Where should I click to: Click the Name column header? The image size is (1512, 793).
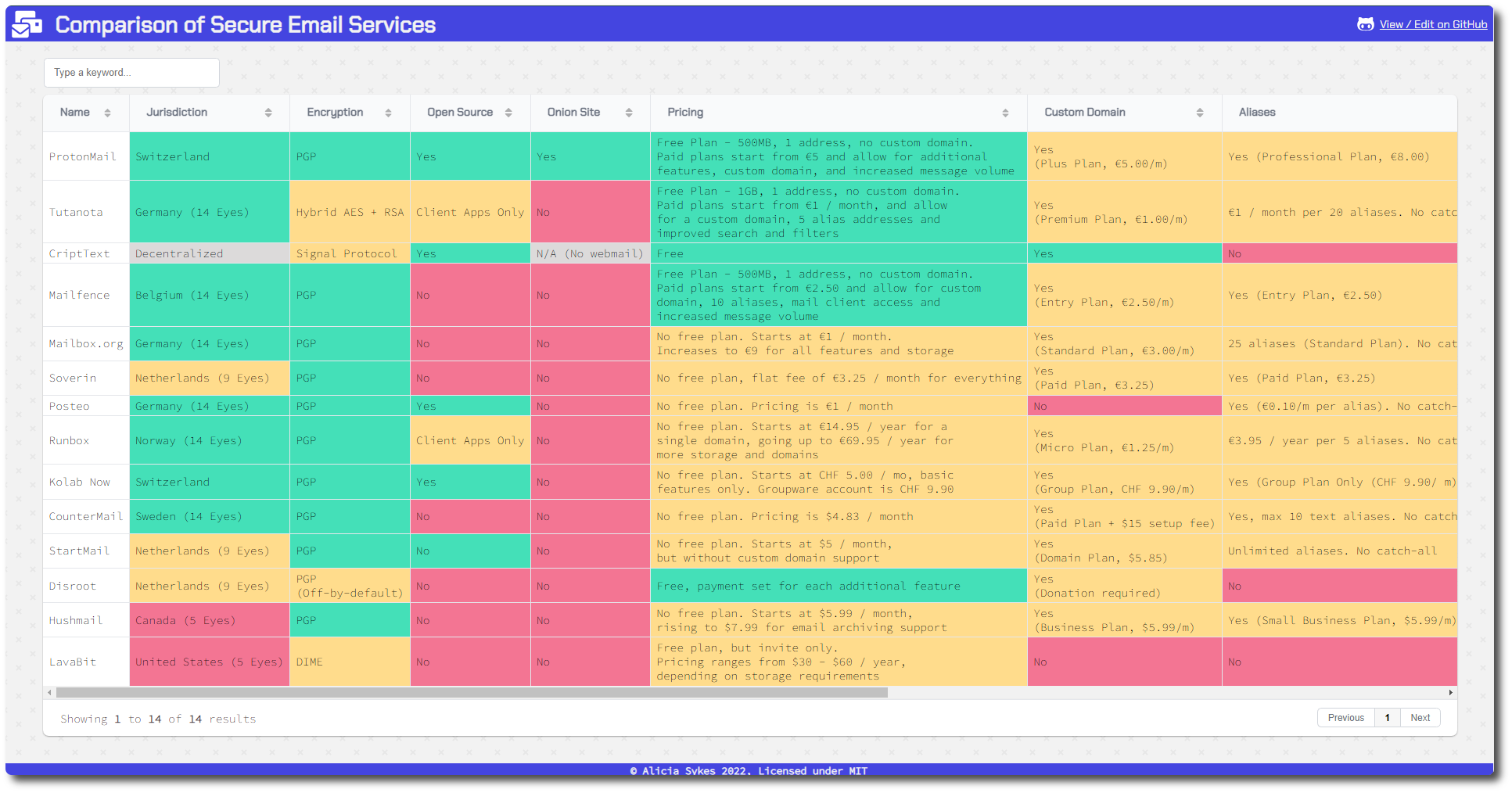click(x=86, y=113)
